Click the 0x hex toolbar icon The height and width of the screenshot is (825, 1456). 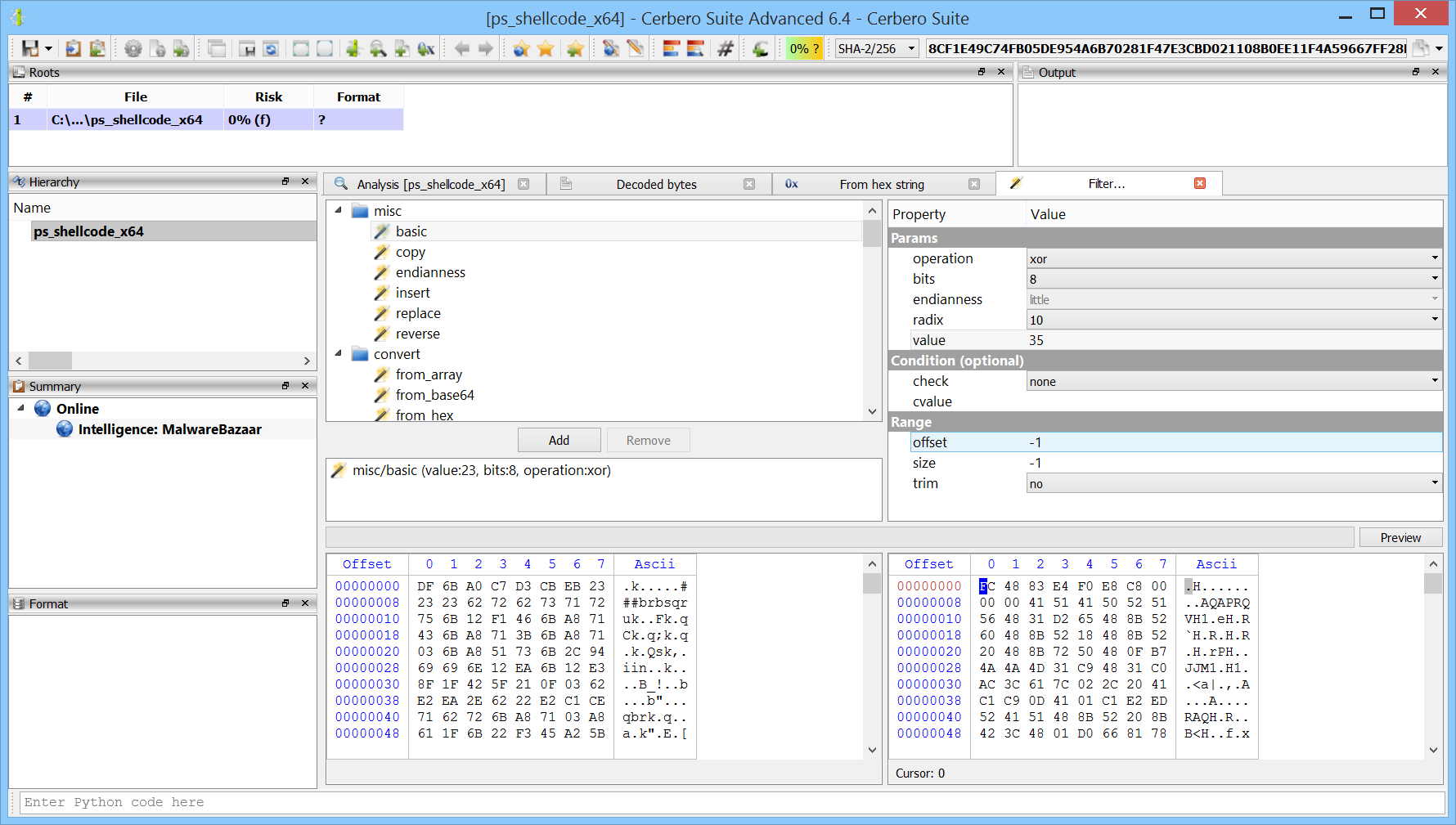(426, 48)
